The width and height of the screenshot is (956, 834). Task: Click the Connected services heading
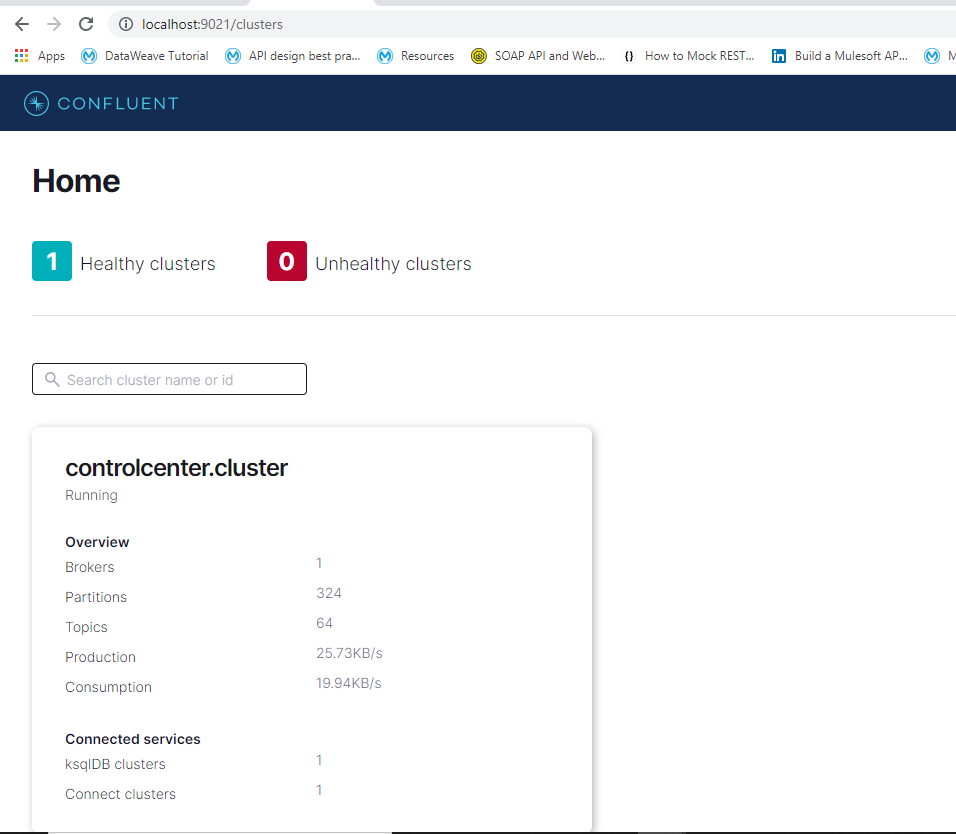[133, 739]
